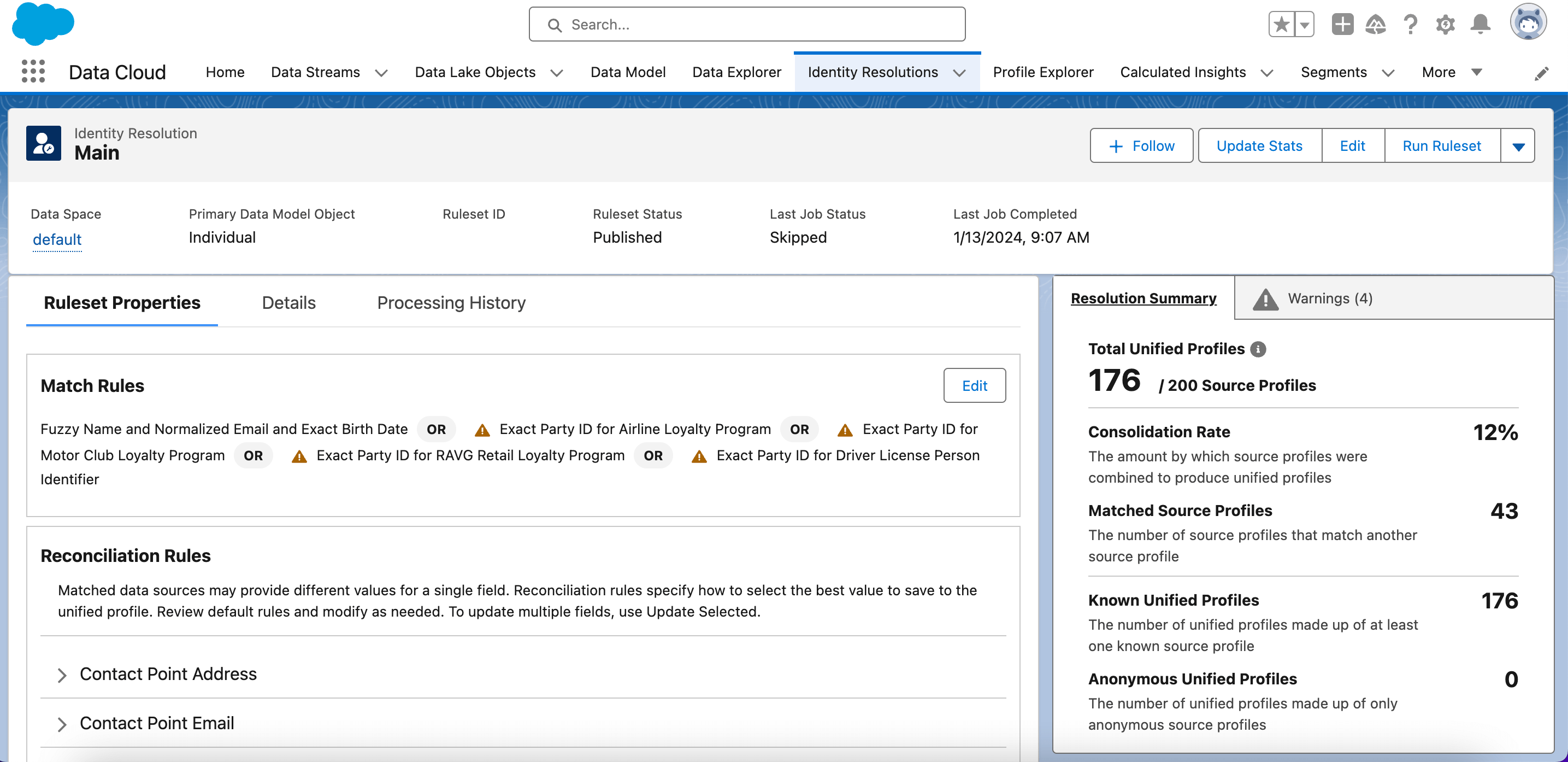Click Follow to track this ruleset
1568x762 pixels.
(x=1141, y=145)
